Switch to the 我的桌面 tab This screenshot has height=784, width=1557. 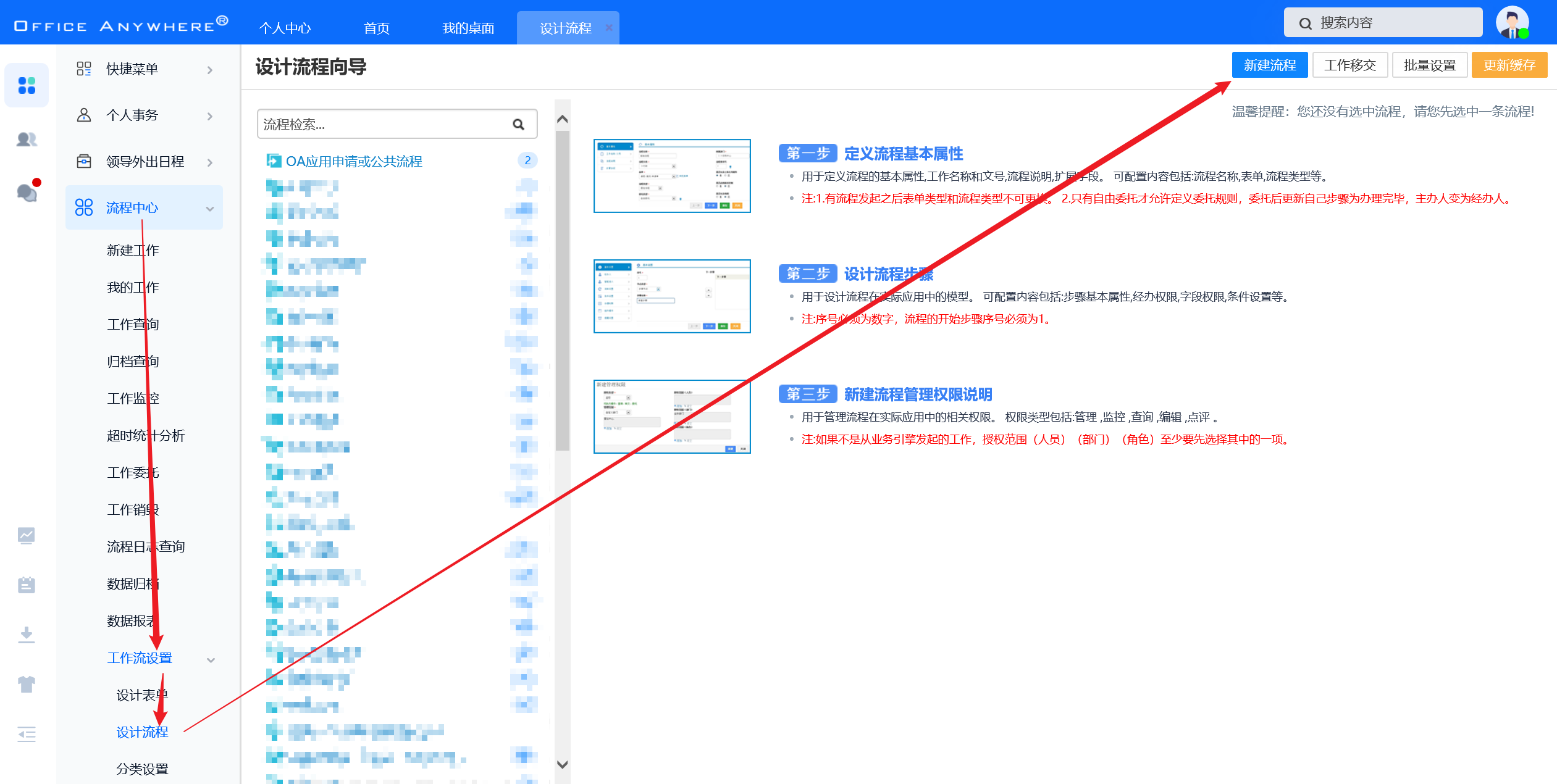click(x=468, y=28)
